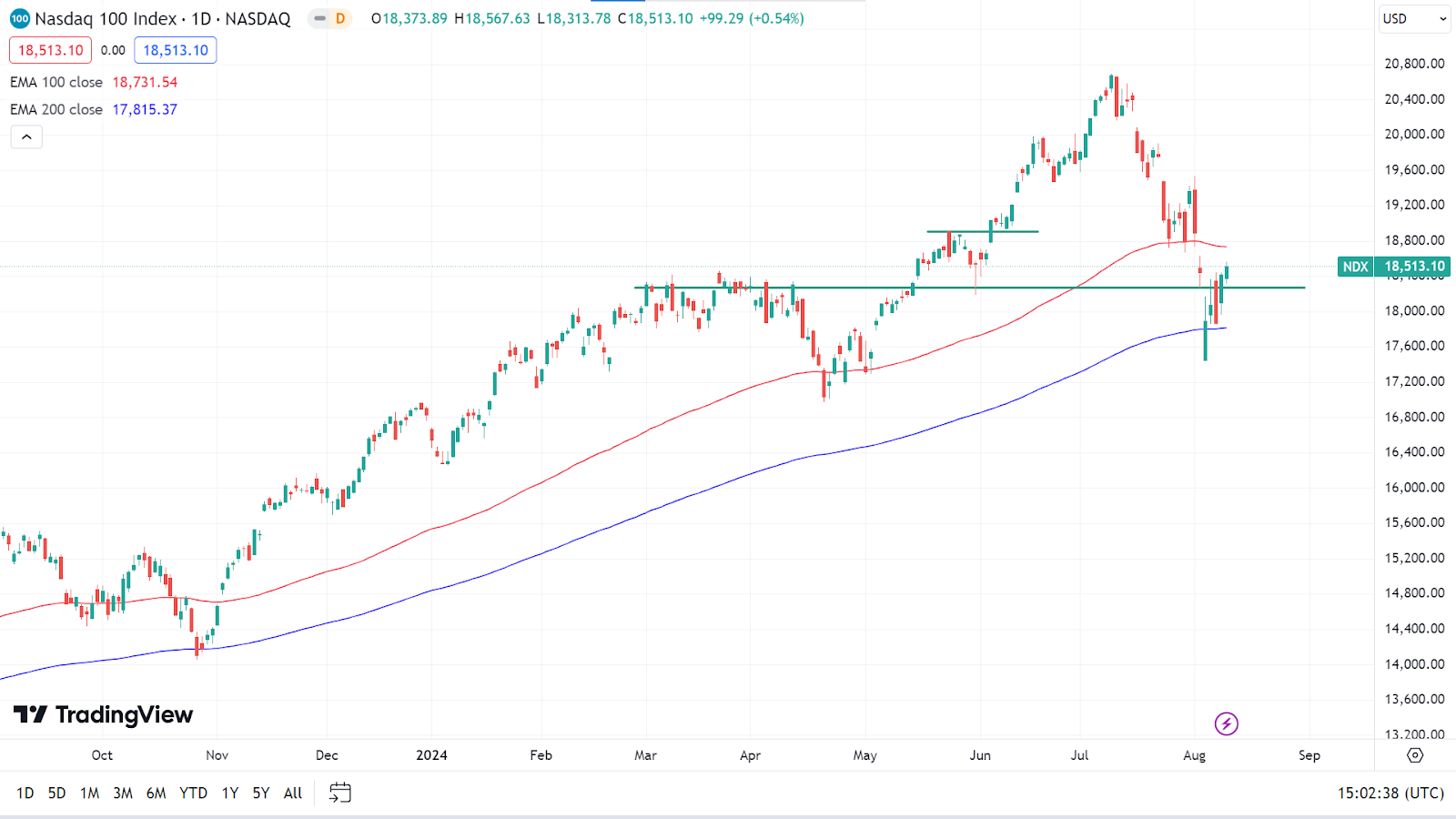Screen dimensions: 1456x819
Task: Click the Nasdaq 100 symbol logo icon
Action: click(x=20, y=18)
